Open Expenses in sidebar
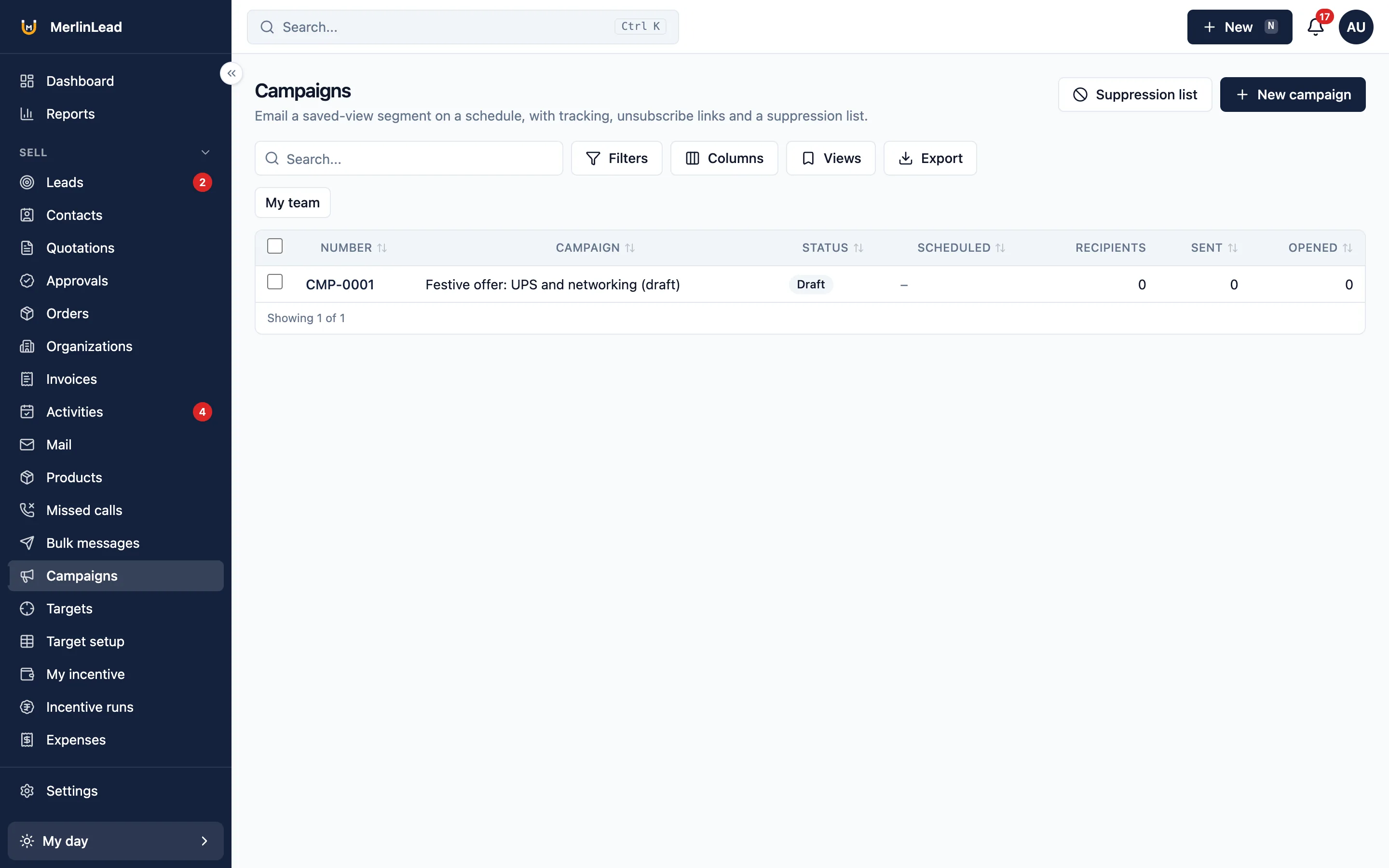Viewport: 1389px width, 868px height. click(x=115, y=739)
